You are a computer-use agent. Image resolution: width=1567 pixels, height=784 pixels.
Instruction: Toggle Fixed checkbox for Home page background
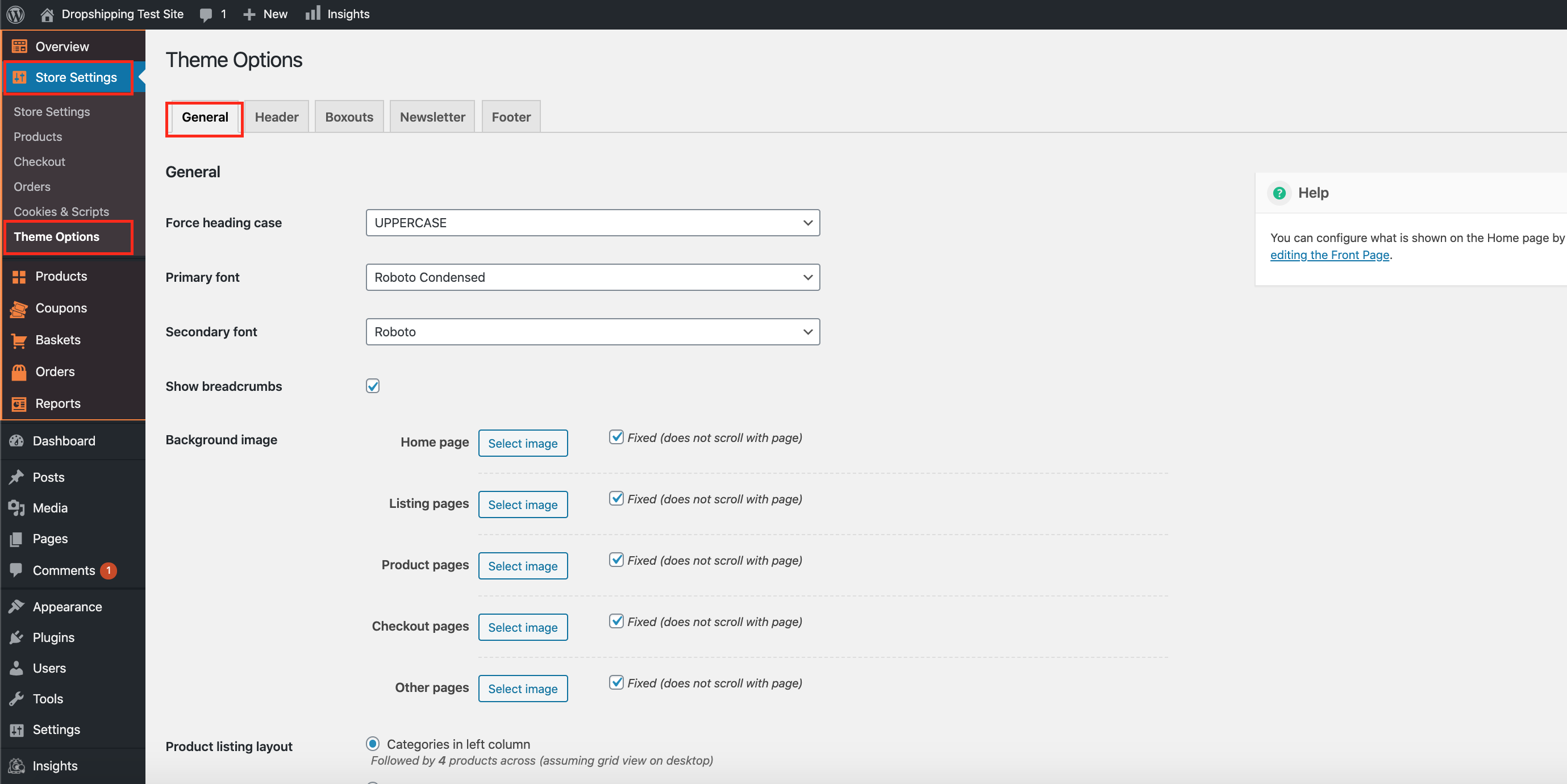(x=616, y=437)
